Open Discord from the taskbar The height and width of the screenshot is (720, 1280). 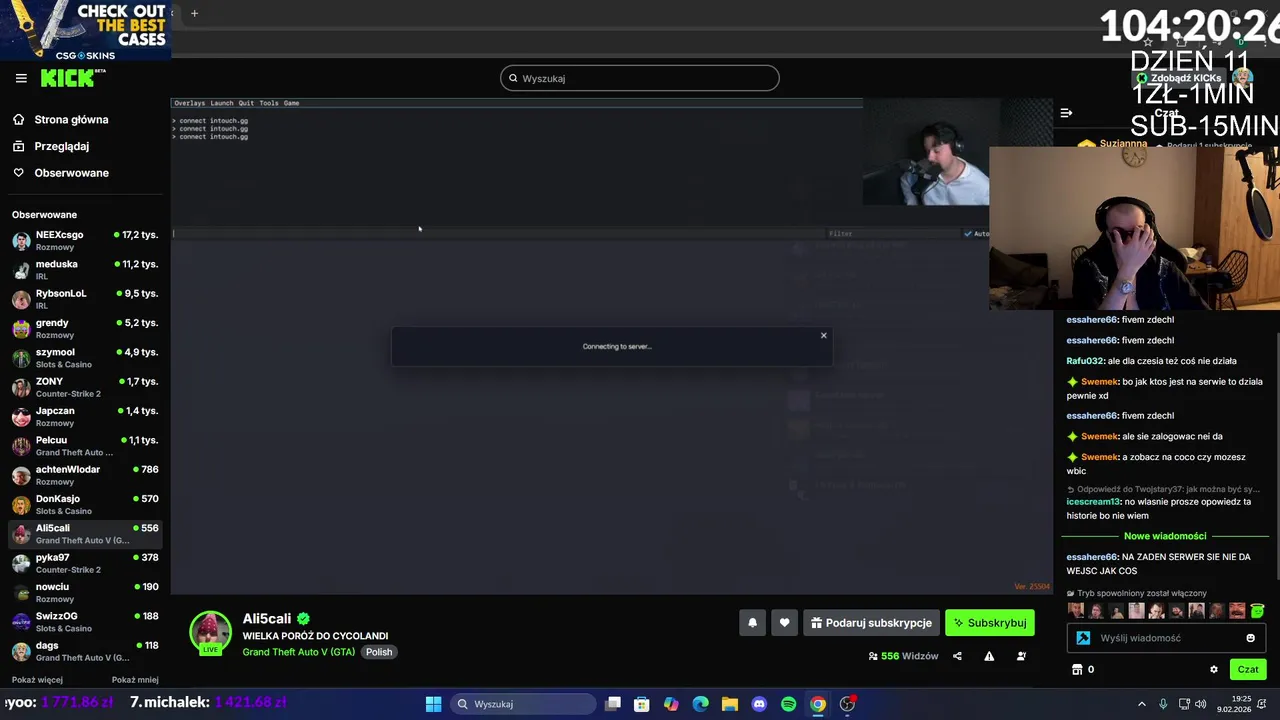pos(759,704)
